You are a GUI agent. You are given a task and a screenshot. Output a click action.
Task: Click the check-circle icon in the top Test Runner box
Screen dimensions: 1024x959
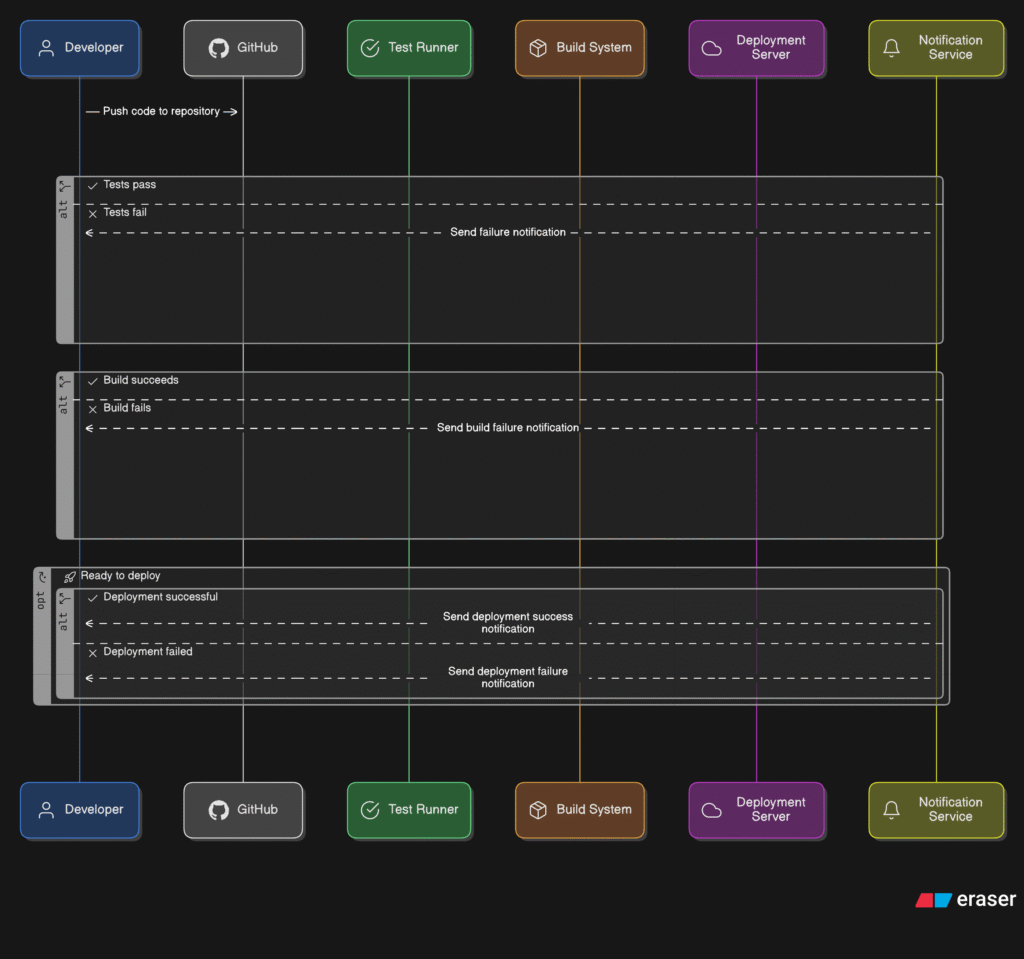[370, 48]
